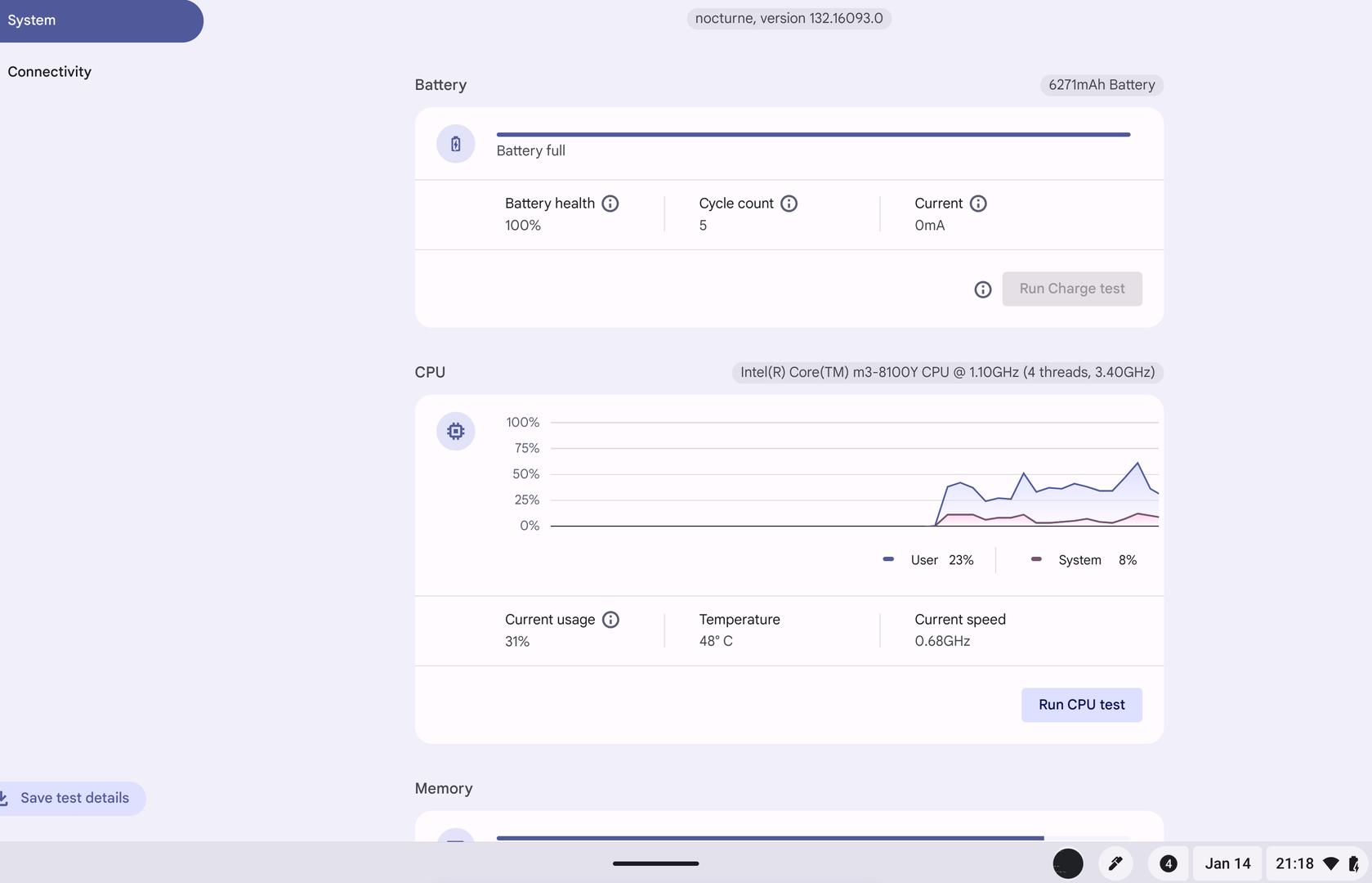The image size is (1372, 883).
Task: Switch to the Connectivity section
Action: pyautogui.click(x=50, y=72)
